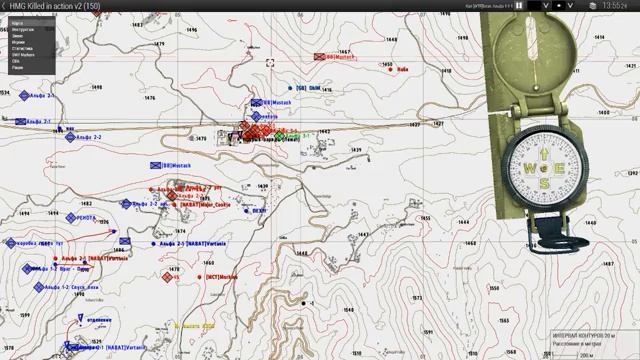The width and height of the screenshot is (640, 360).
Task: Select blue diamond marker Альфа 2-2 near 1682
Action: pos(127,204)
